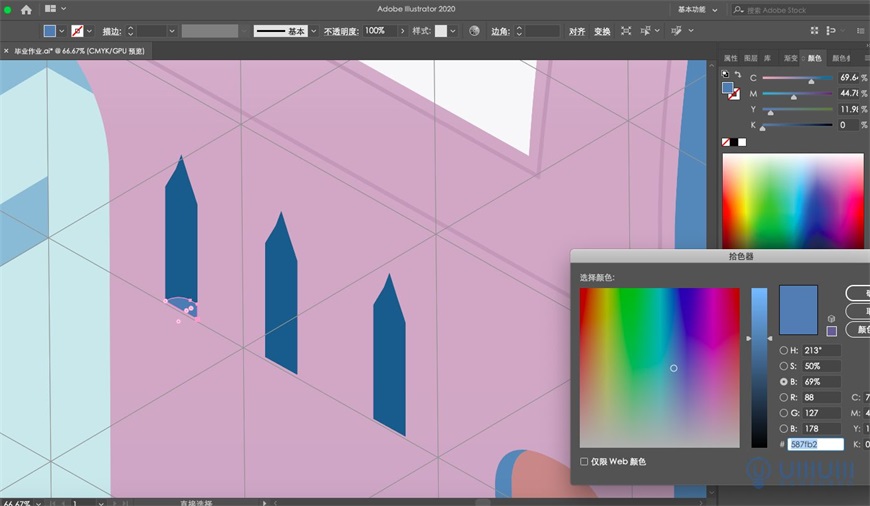
Task: Switch to the 库 libraries tab
Action: 767,58
